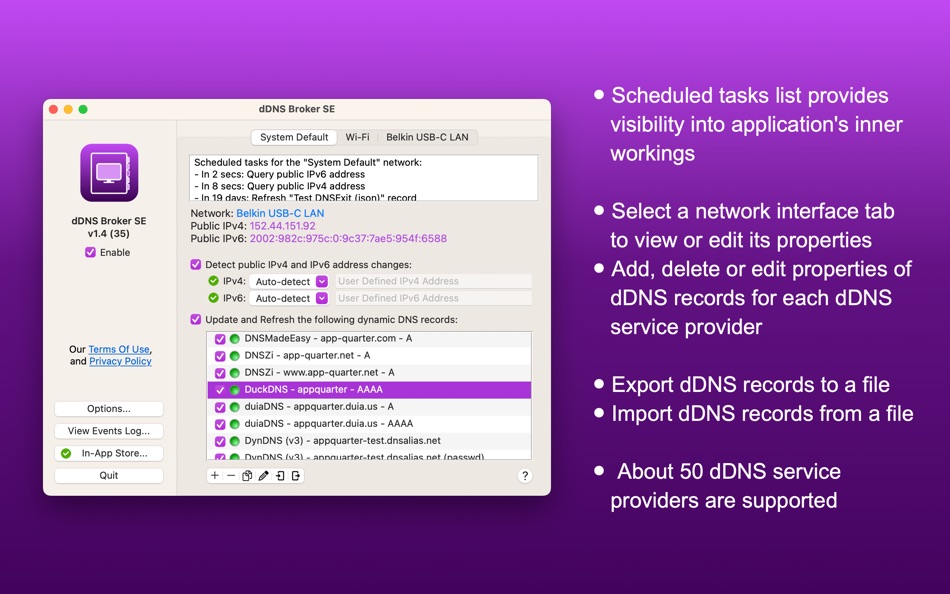The image size is (950, 594).
Task: Click green status dot for DuckDNS record
Action: click(x=234, y=390)
